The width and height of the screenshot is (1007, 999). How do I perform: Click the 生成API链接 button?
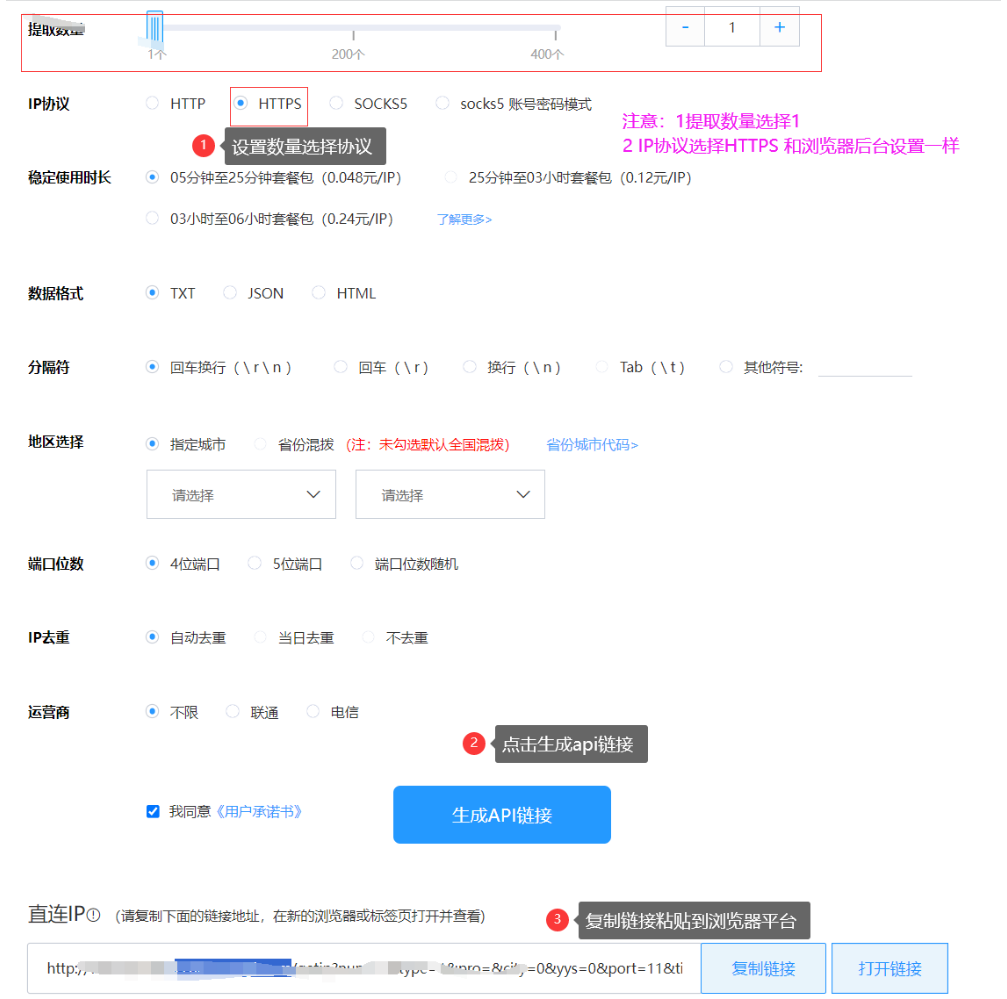coord(501,814)
